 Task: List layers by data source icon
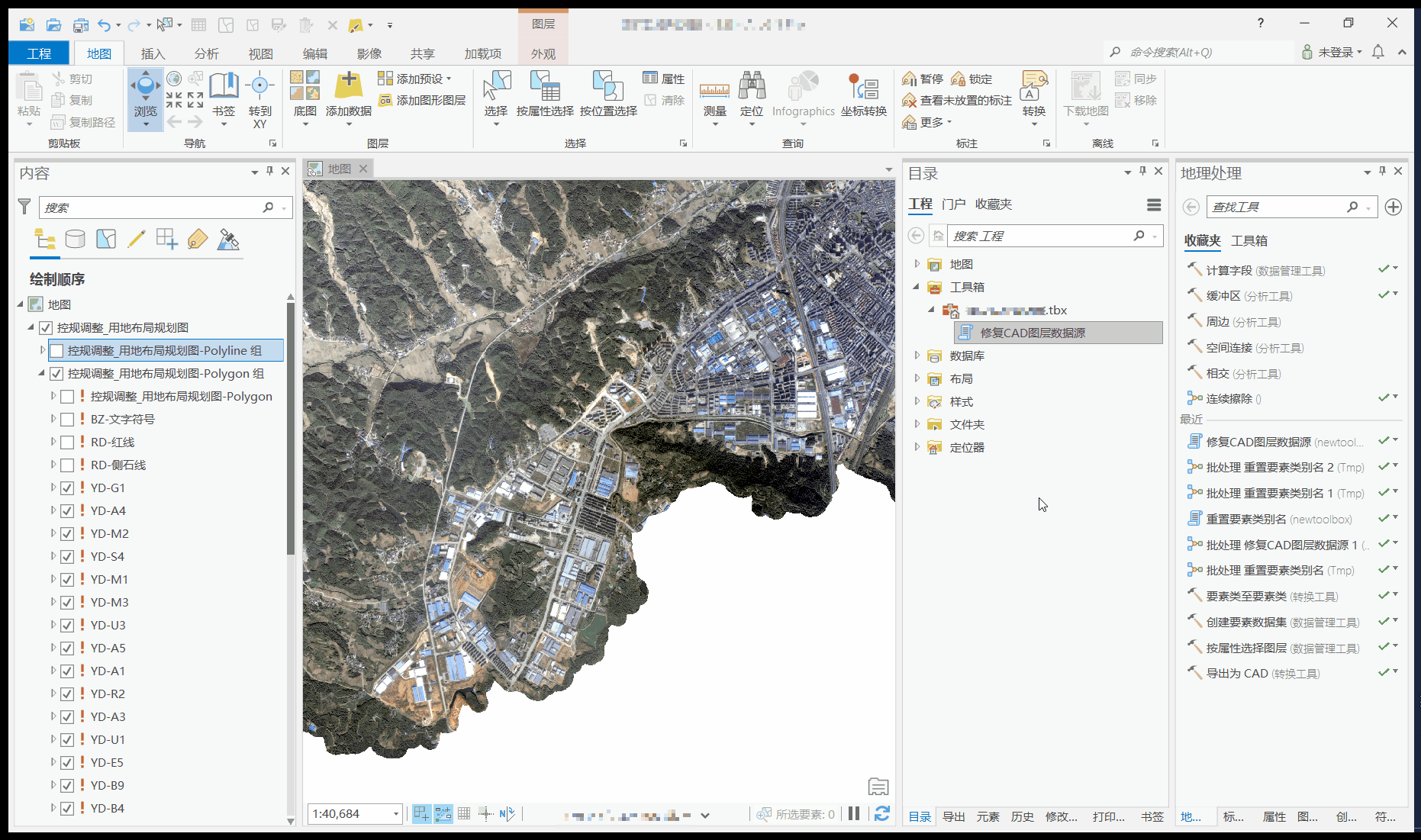click(75, 240)
